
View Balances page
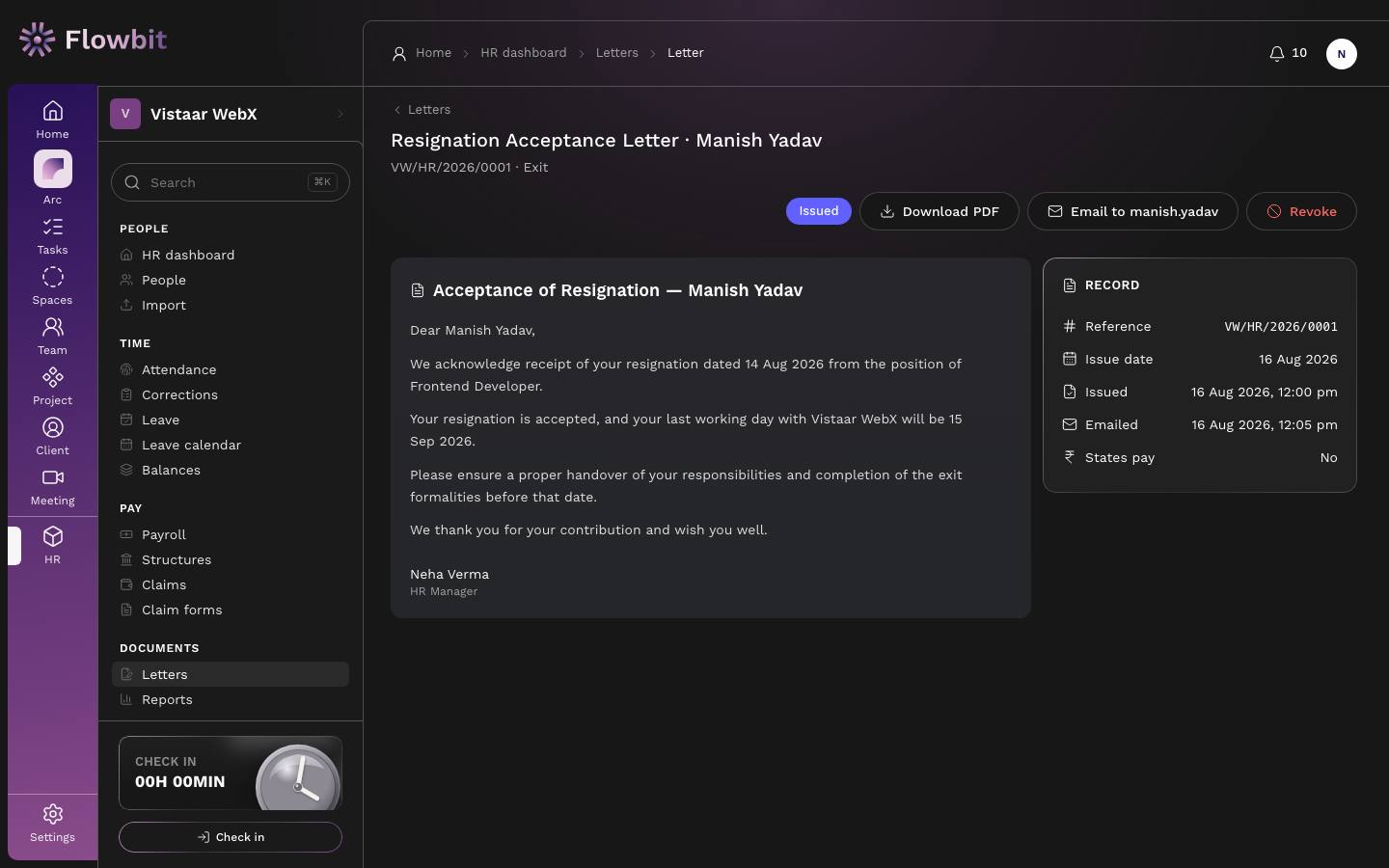tap(231, 470)
